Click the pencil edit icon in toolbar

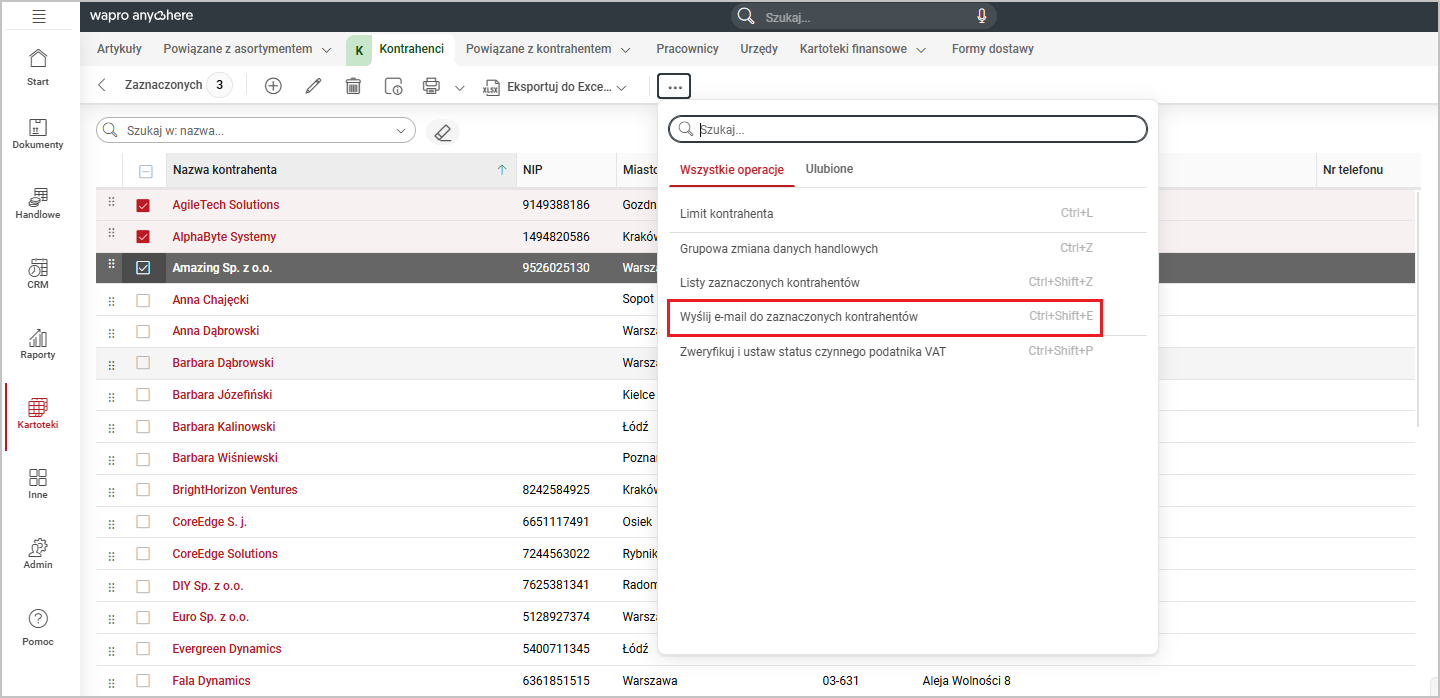tap(313, 86)
